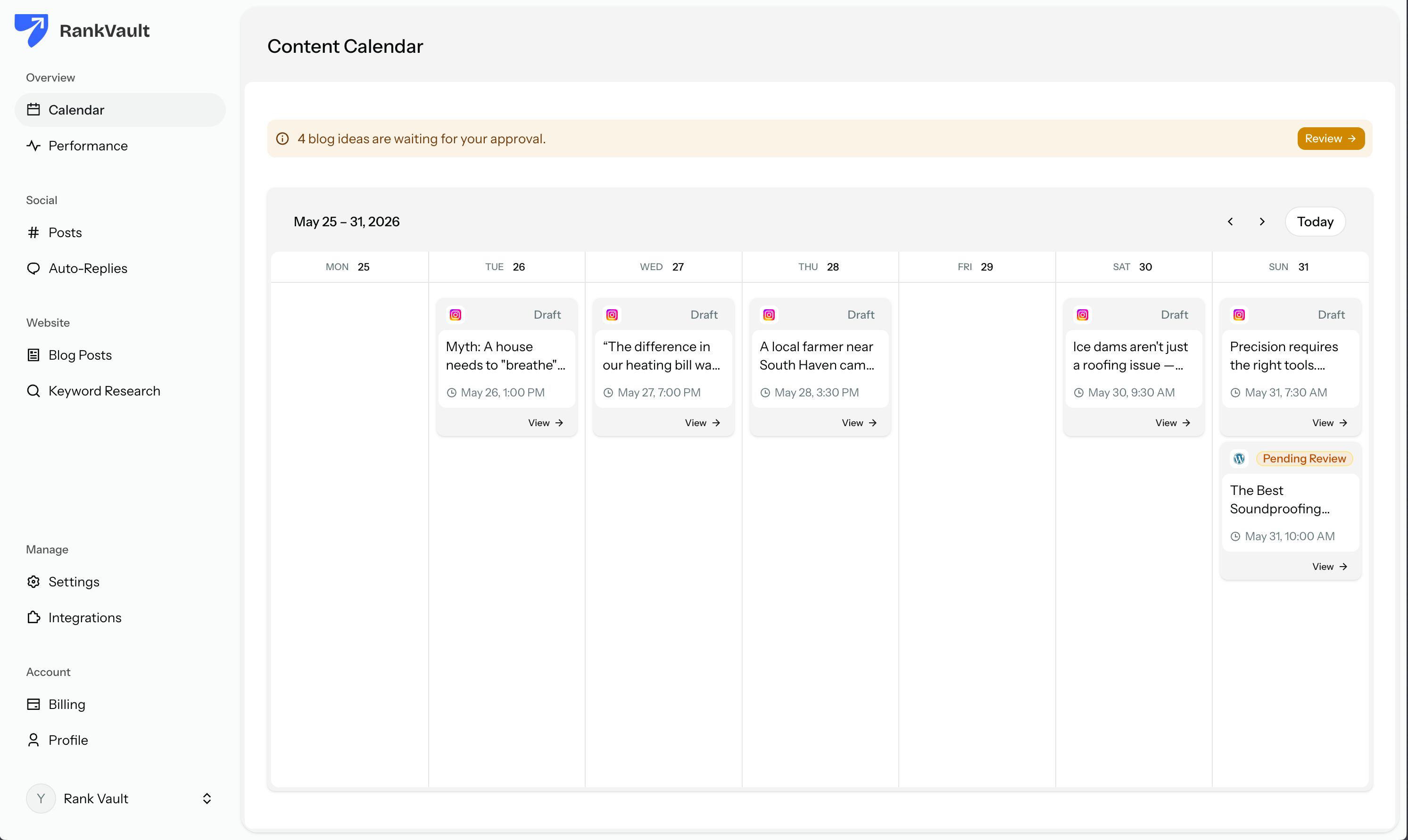View the 'The Best Soundproofing' blog post
Screen dimensions: 1408x840
click(1330, 567)
